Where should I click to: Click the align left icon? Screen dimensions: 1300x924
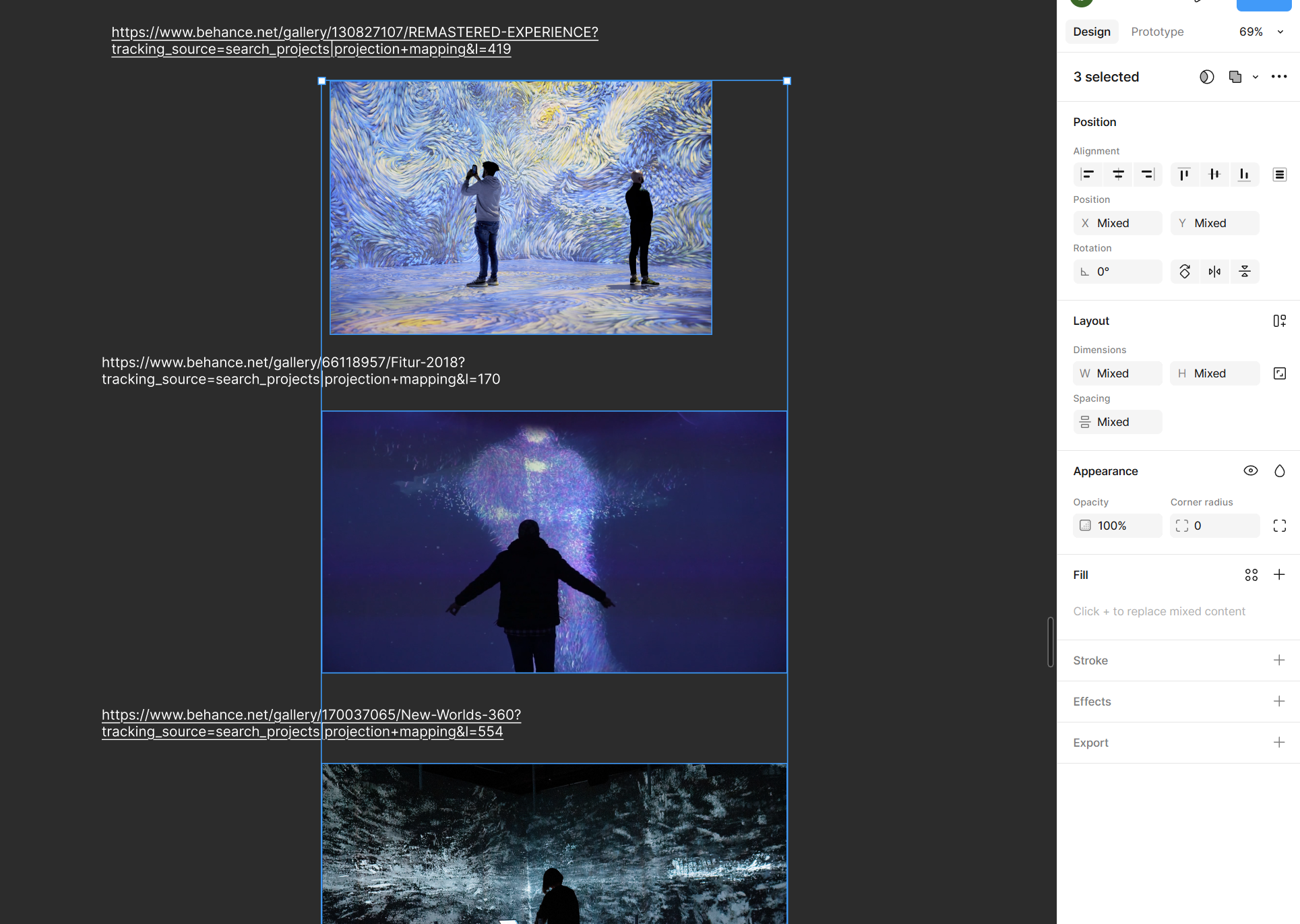[1087, 175]
